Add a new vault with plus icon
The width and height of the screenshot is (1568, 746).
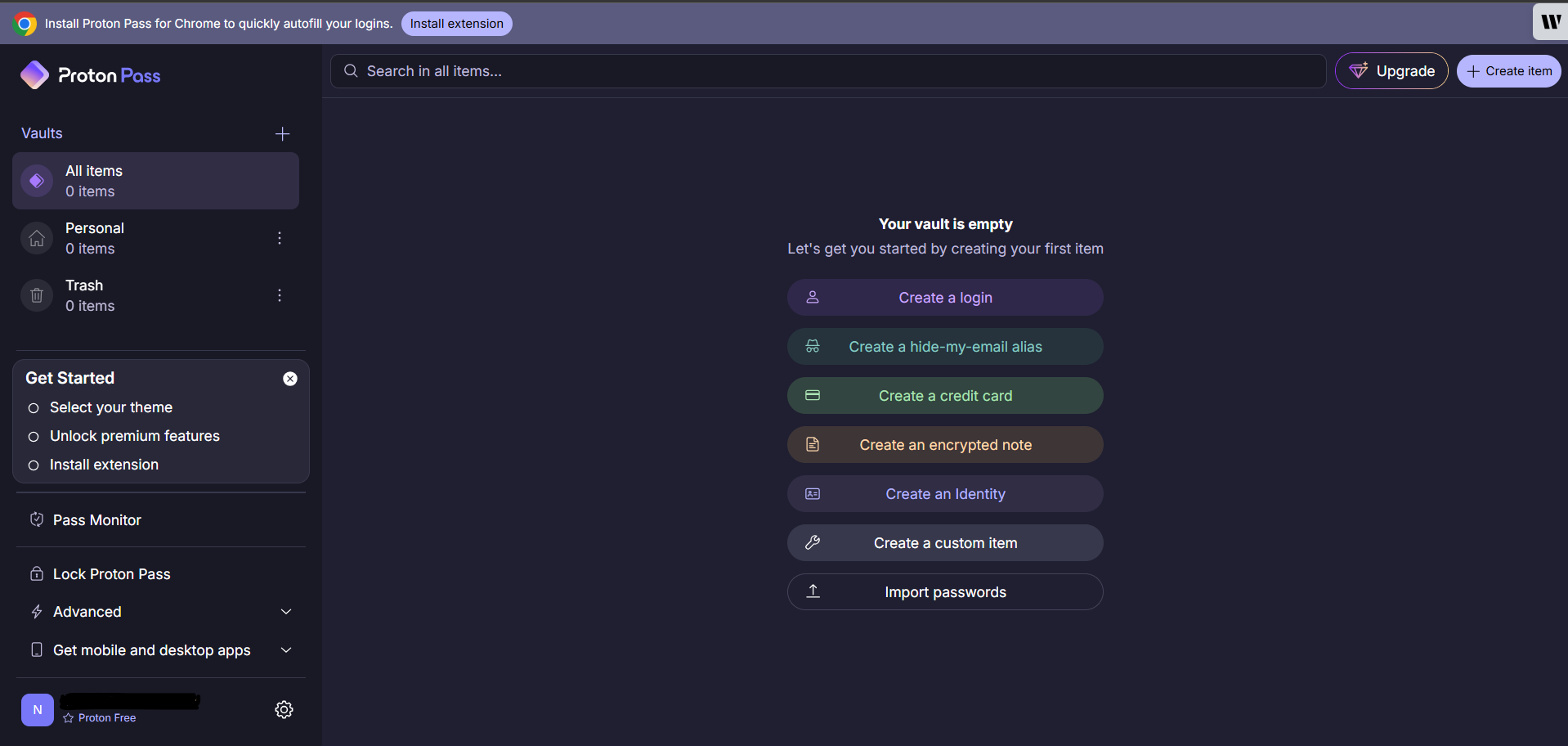pos(282,133)
